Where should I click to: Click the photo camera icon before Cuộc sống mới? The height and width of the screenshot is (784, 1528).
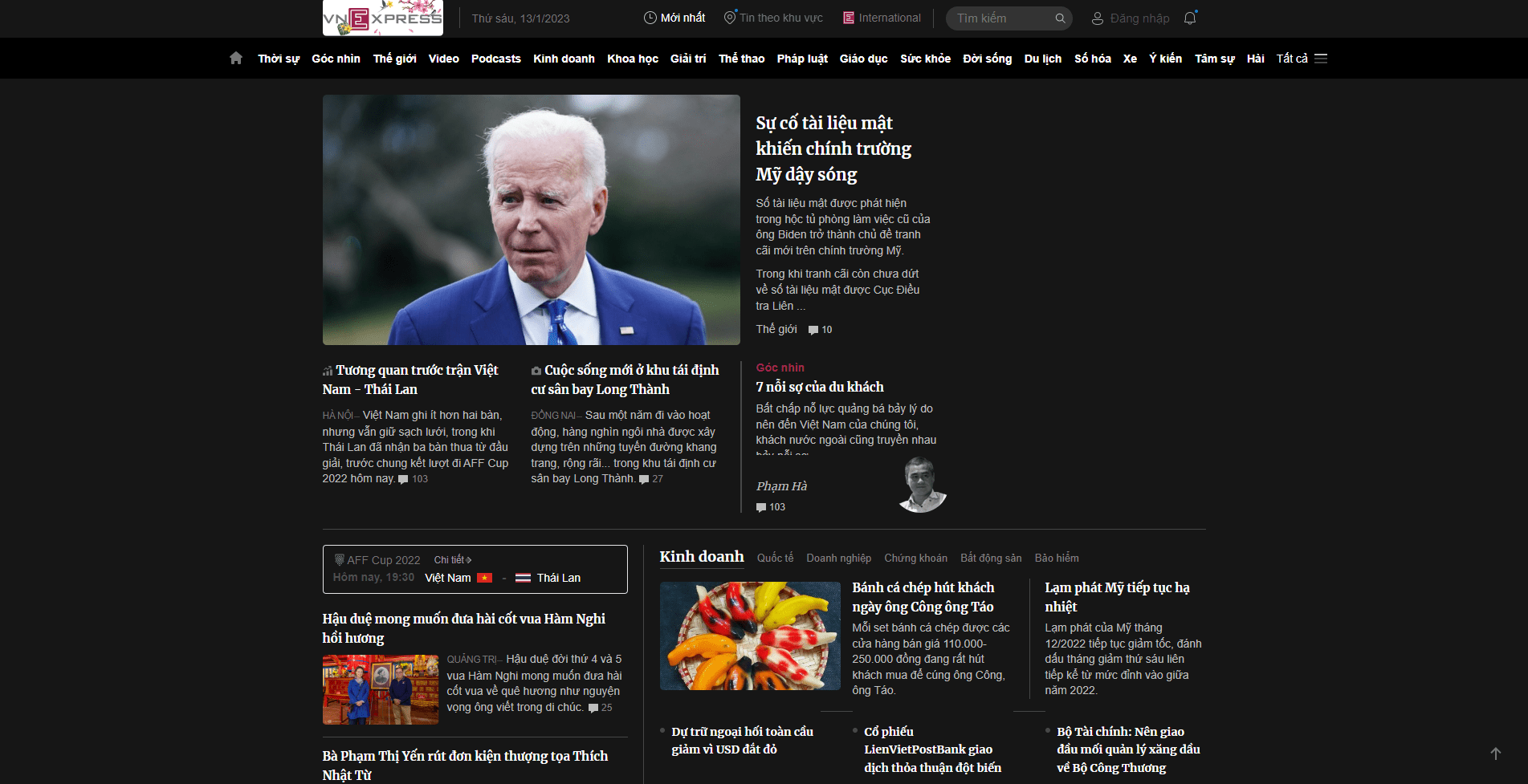(536, 371)
